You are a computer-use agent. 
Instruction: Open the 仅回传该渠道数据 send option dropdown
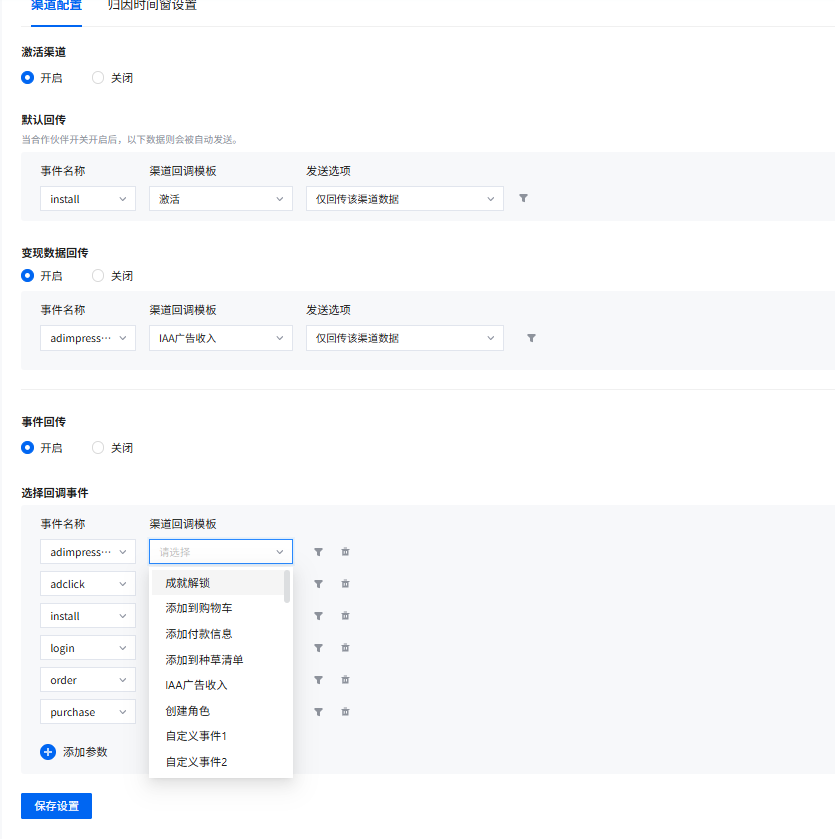pos(404,198)
